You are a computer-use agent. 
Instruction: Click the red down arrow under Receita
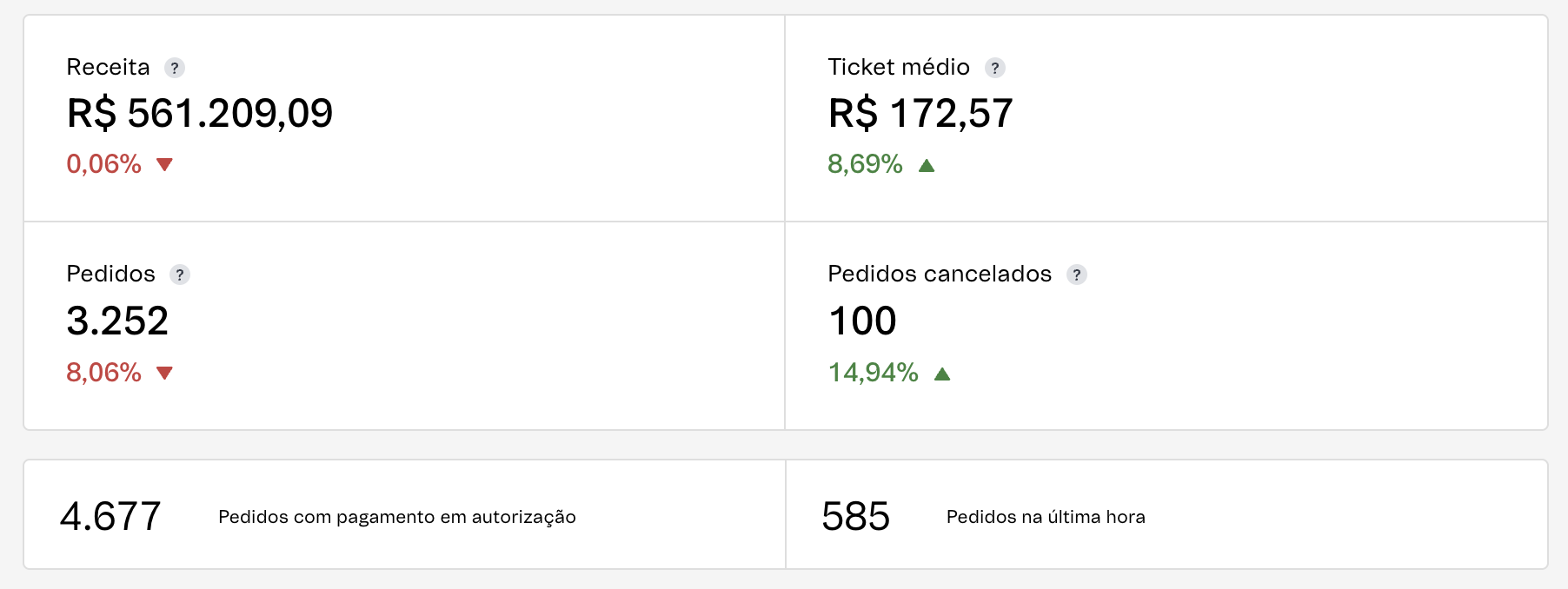point(164,164)
